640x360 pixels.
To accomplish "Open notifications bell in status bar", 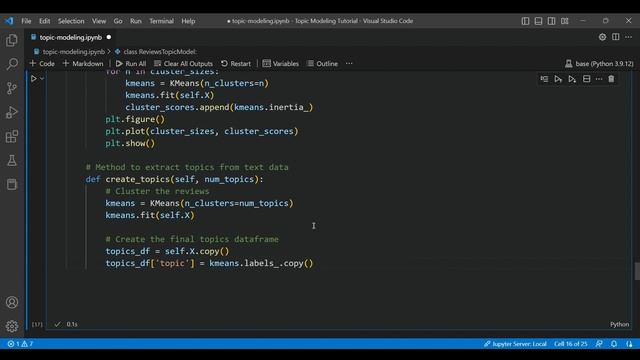I will [x=614, y=344].
